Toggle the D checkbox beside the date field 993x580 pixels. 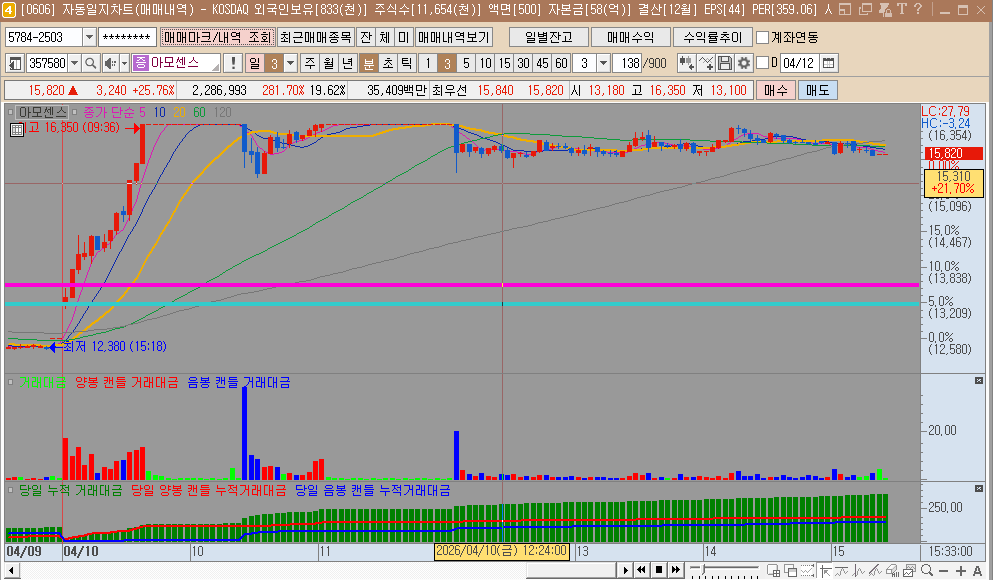pyautogui.click(x=762, y=63)
